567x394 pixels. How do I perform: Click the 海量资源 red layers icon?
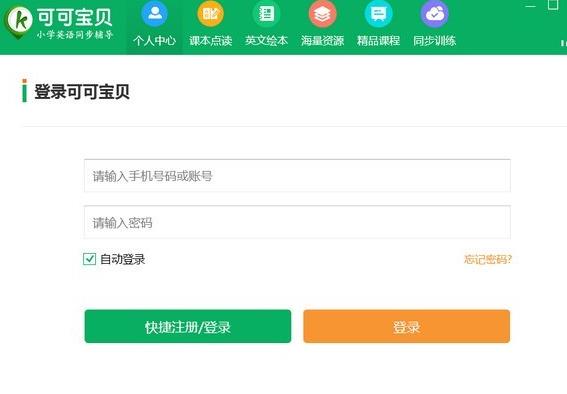(322, 14)
